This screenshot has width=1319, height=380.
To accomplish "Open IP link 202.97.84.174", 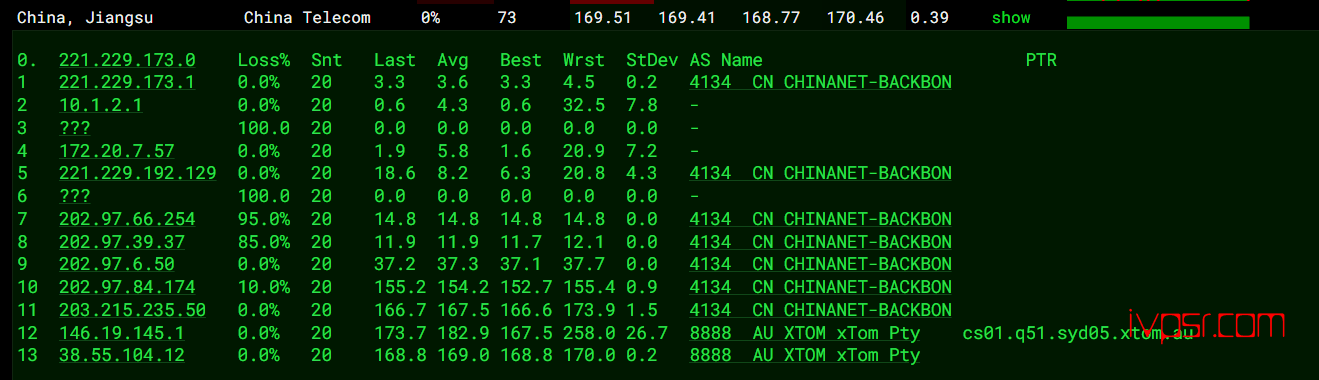I will (x=127, y=287).
